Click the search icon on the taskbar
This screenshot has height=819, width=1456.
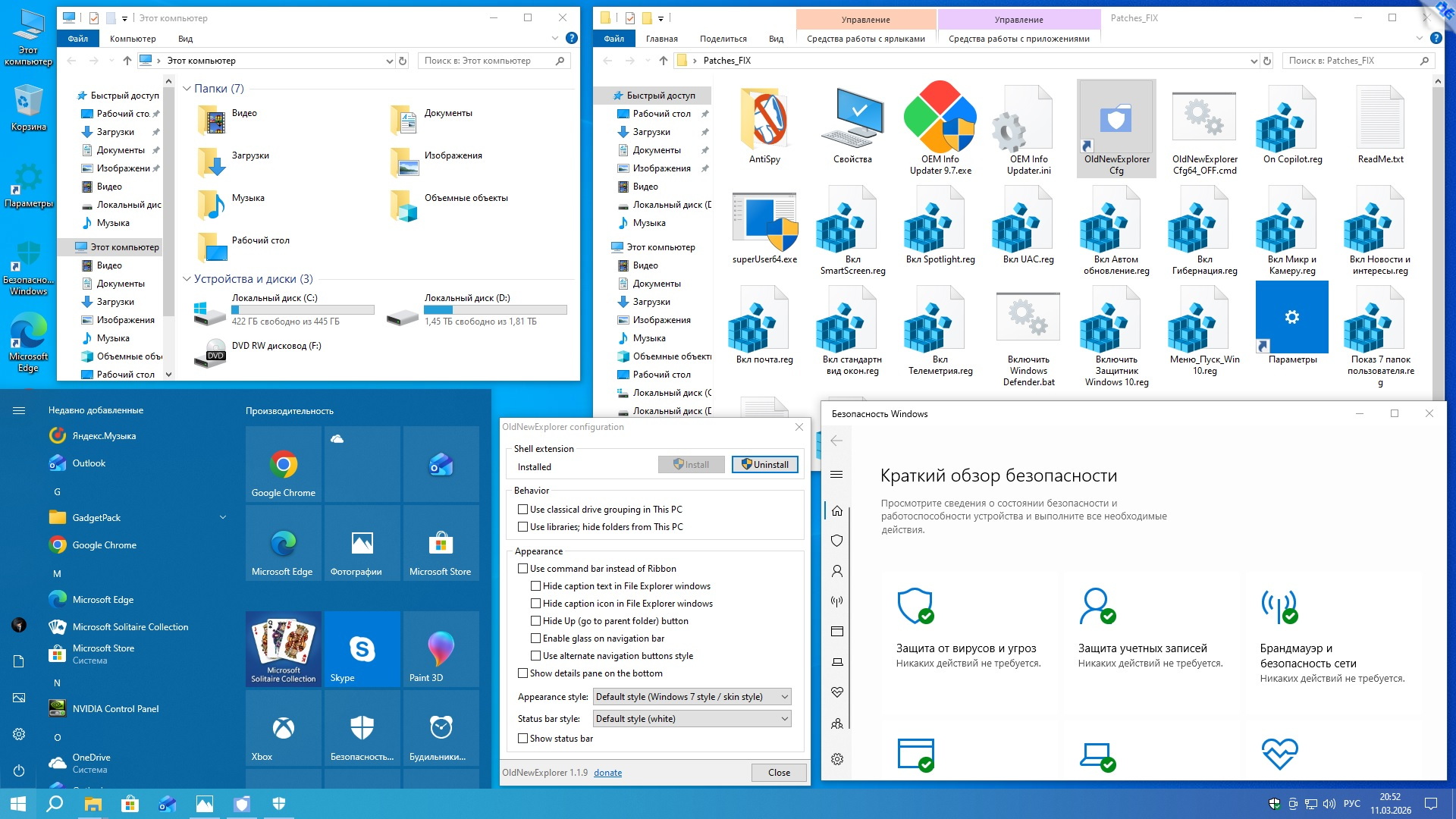click(55, 804)
